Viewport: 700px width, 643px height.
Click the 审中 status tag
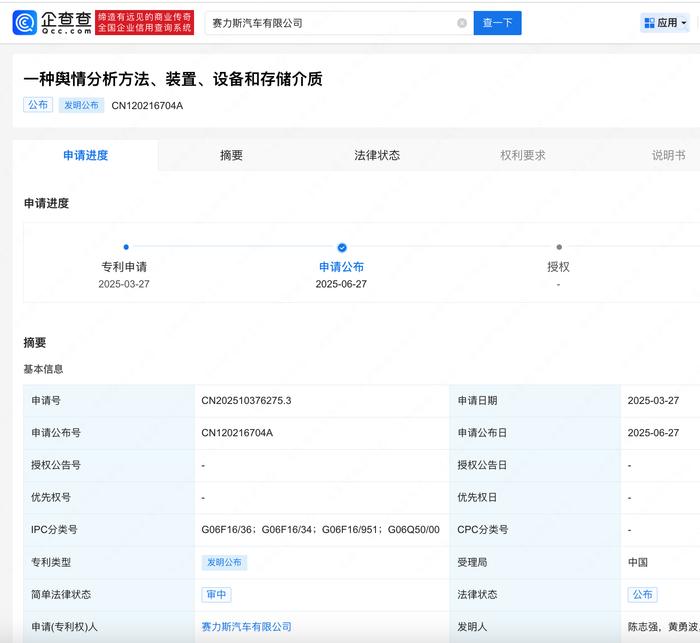[x=217, y=594]
